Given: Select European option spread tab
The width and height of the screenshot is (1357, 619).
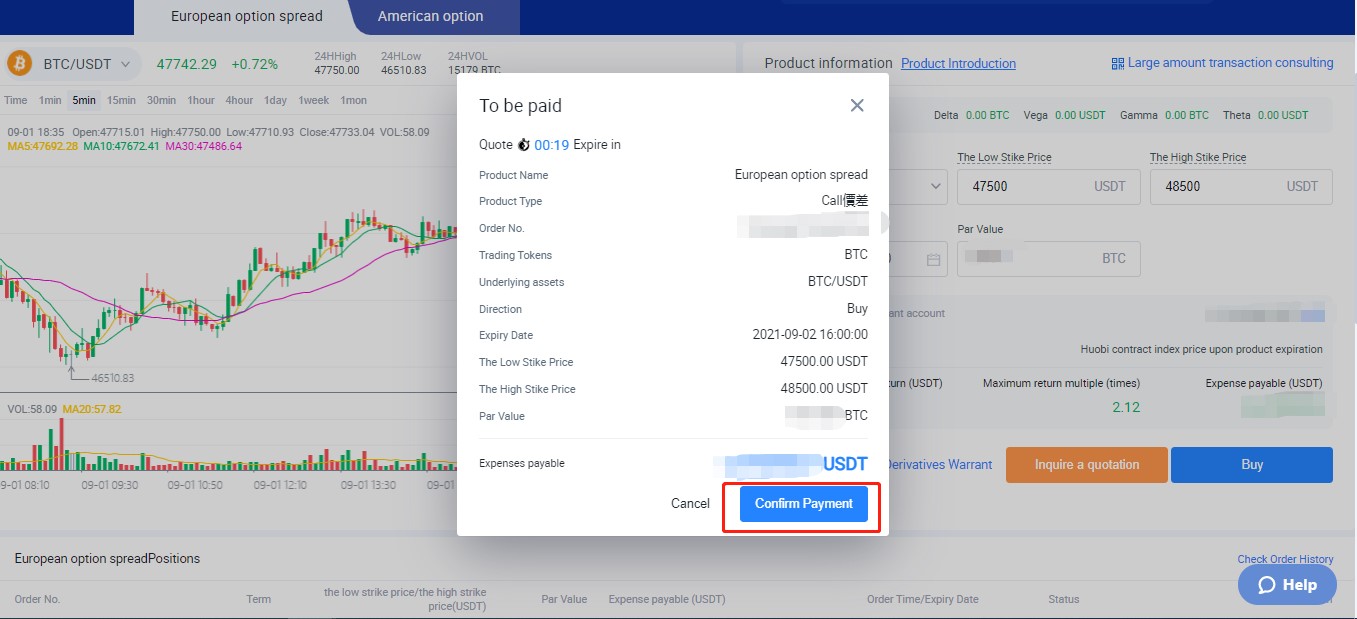Looking at the screenshot, I should tap(246, 16).
